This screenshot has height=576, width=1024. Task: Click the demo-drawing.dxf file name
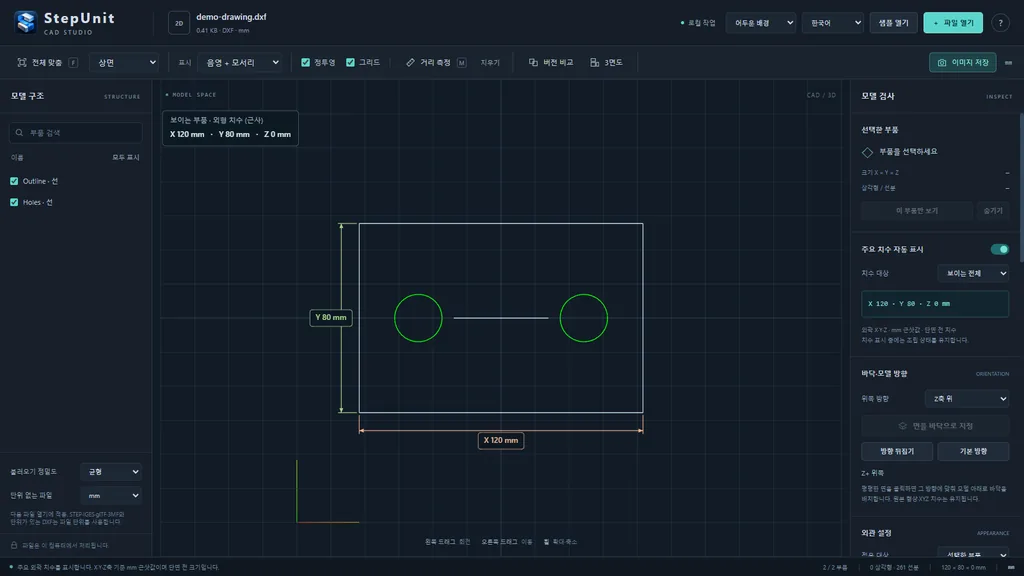tap(231, 17)
